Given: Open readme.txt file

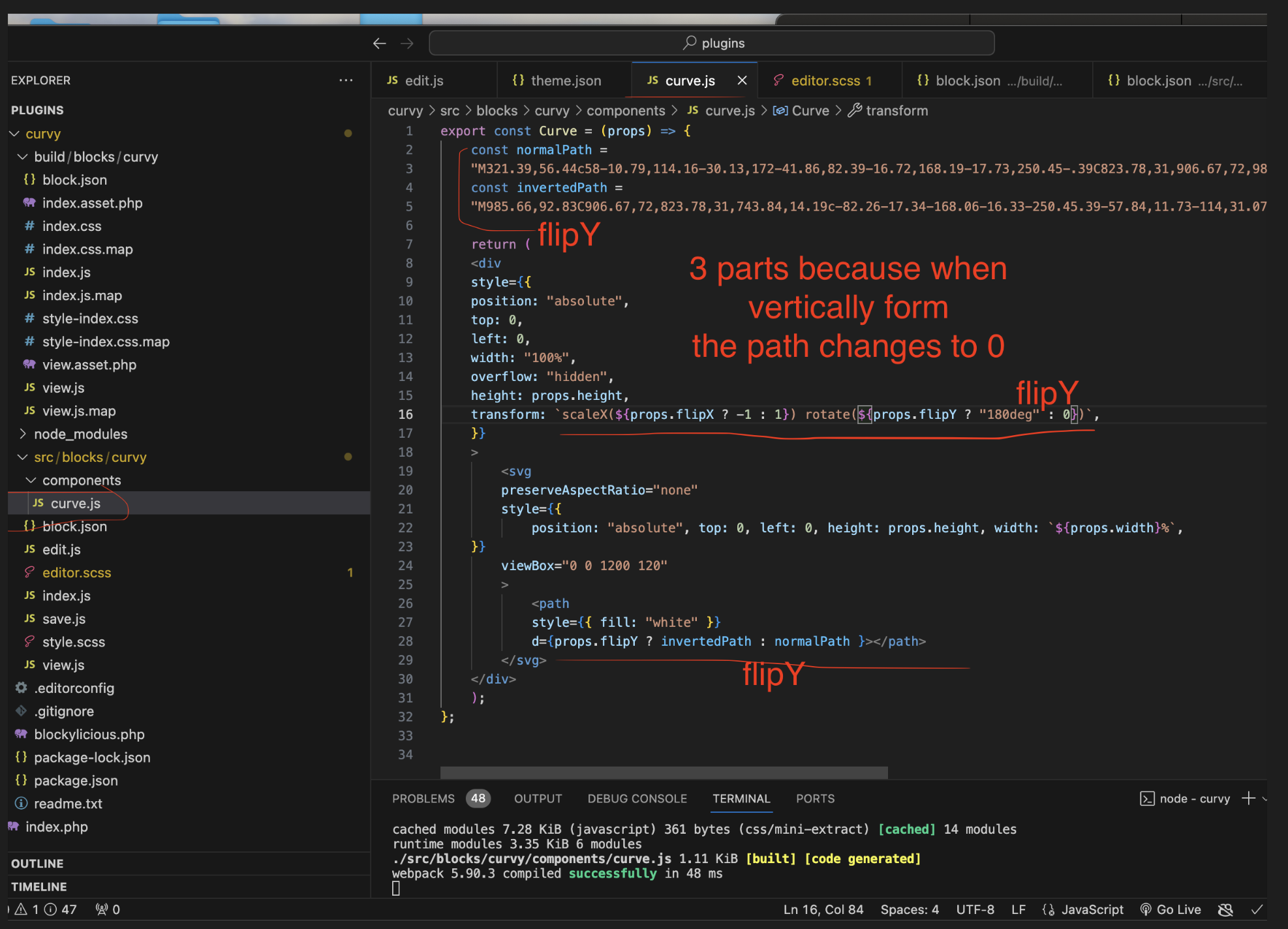Looking at the screenshot, I should (68, 804).
